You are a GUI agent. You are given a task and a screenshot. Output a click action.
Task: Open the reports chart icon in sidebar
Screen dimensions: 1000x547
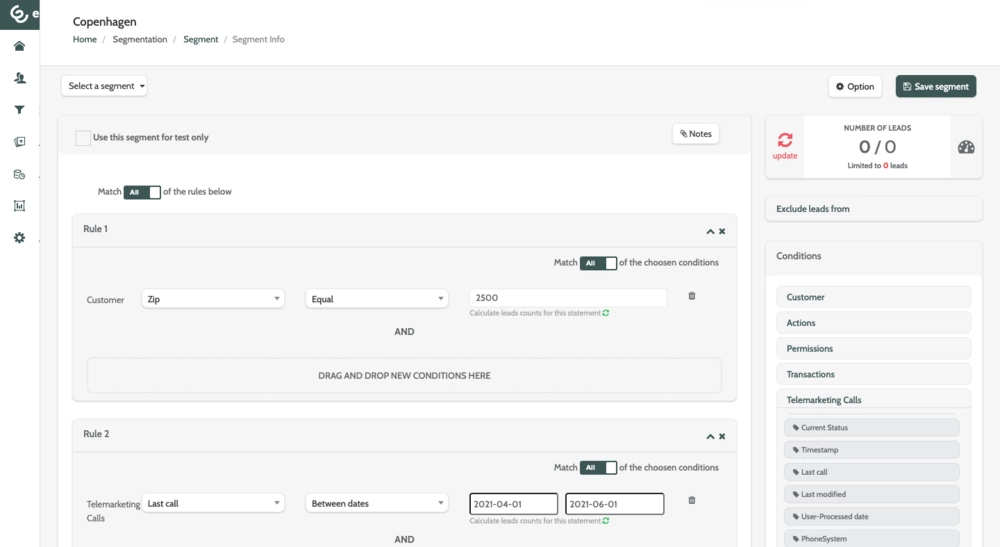[x=19, y=206]
